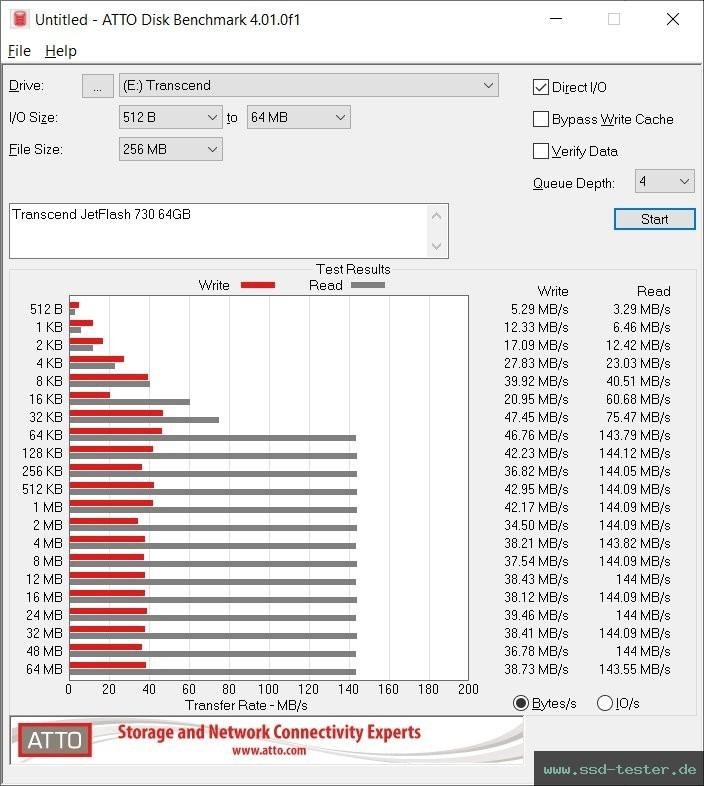The image size is (704, 786).
Task: Open the www.atto.com link in banner
Action: pyautogui.click(x=269, y=751)
